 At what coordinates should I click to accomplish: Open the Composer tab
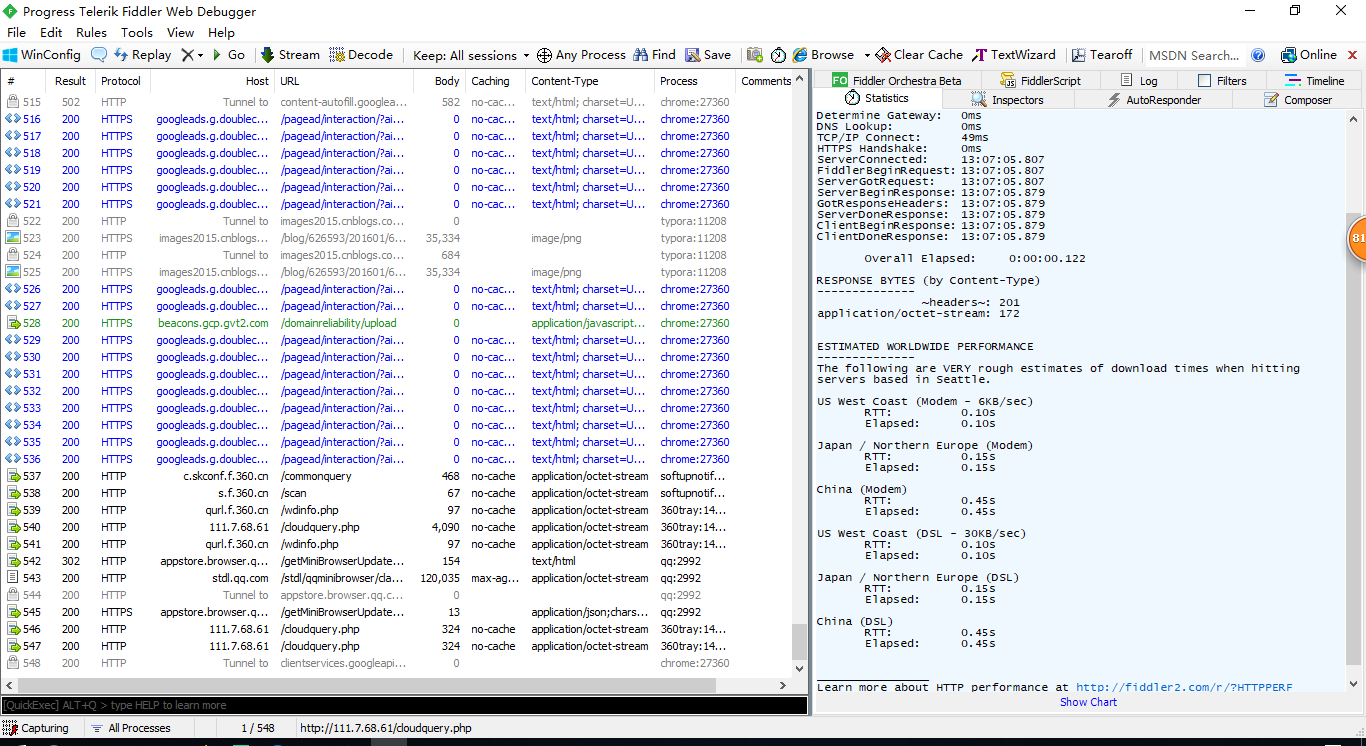1298,100
